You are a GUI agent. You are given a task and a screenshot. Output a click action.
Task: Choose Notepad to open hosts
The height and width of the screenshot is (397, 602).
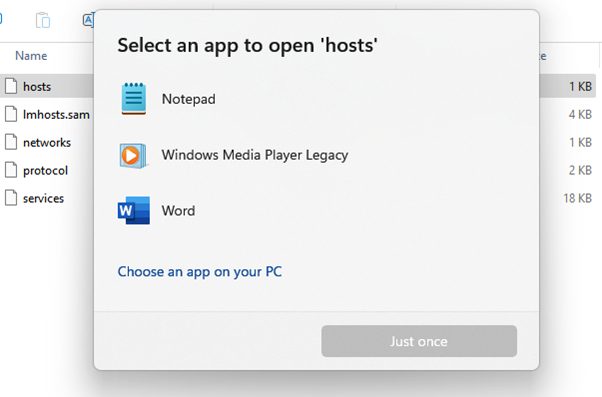189,99
